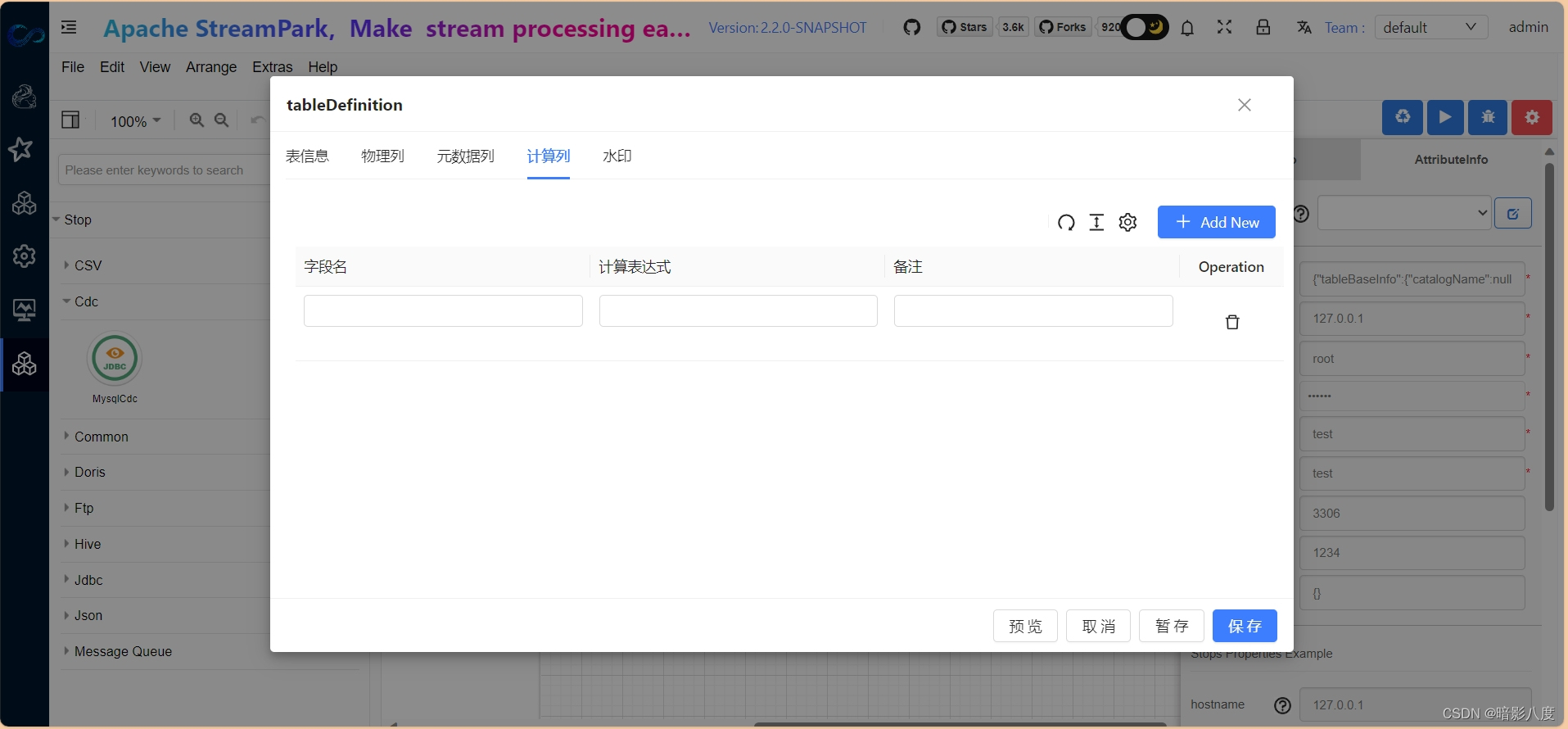Click the 计算表达式 input field
1568x729 pixels.
pos(738,310)
